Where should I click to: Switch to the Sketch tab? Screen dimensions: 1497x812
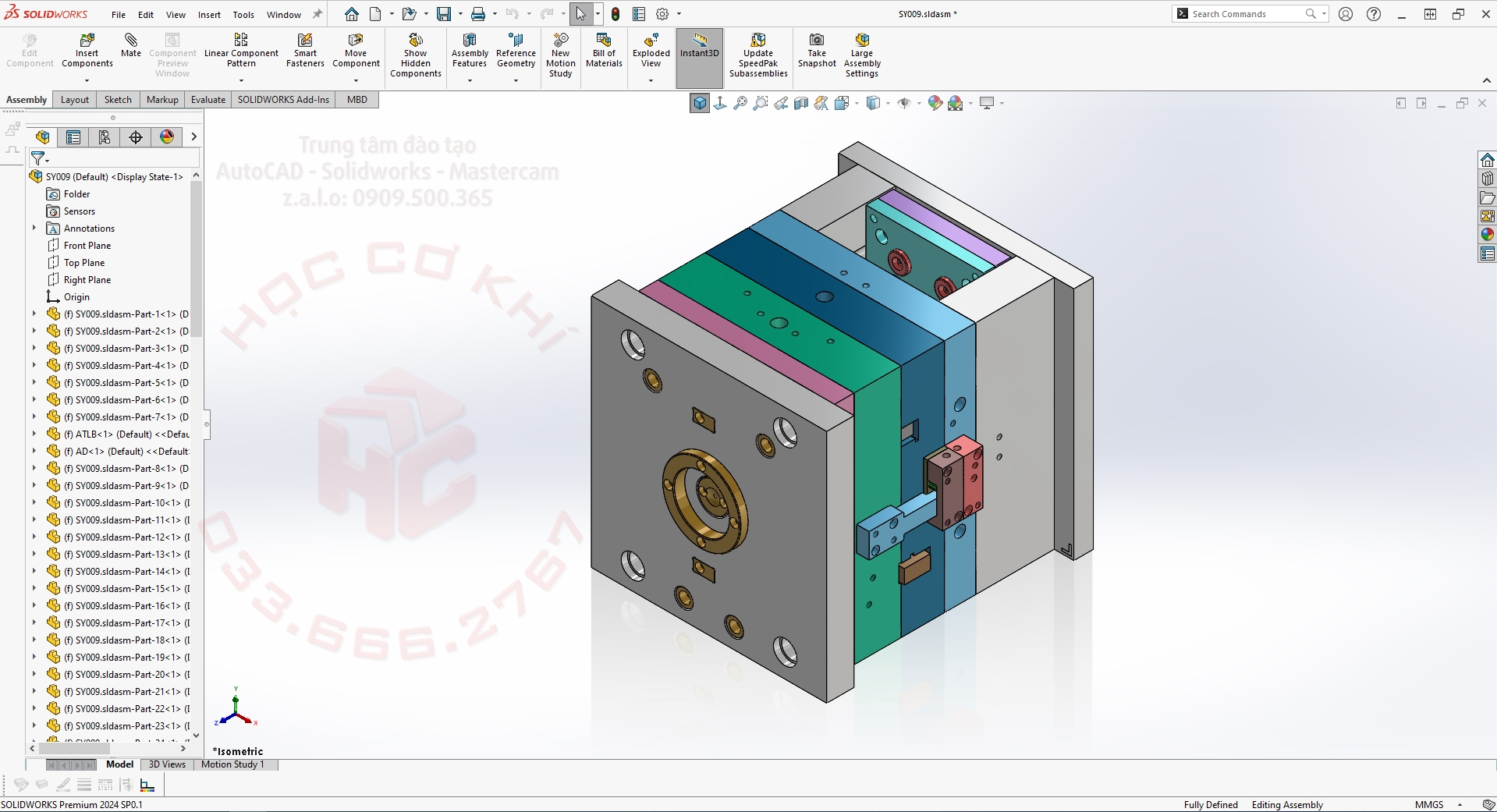click(x=118, y=100)
